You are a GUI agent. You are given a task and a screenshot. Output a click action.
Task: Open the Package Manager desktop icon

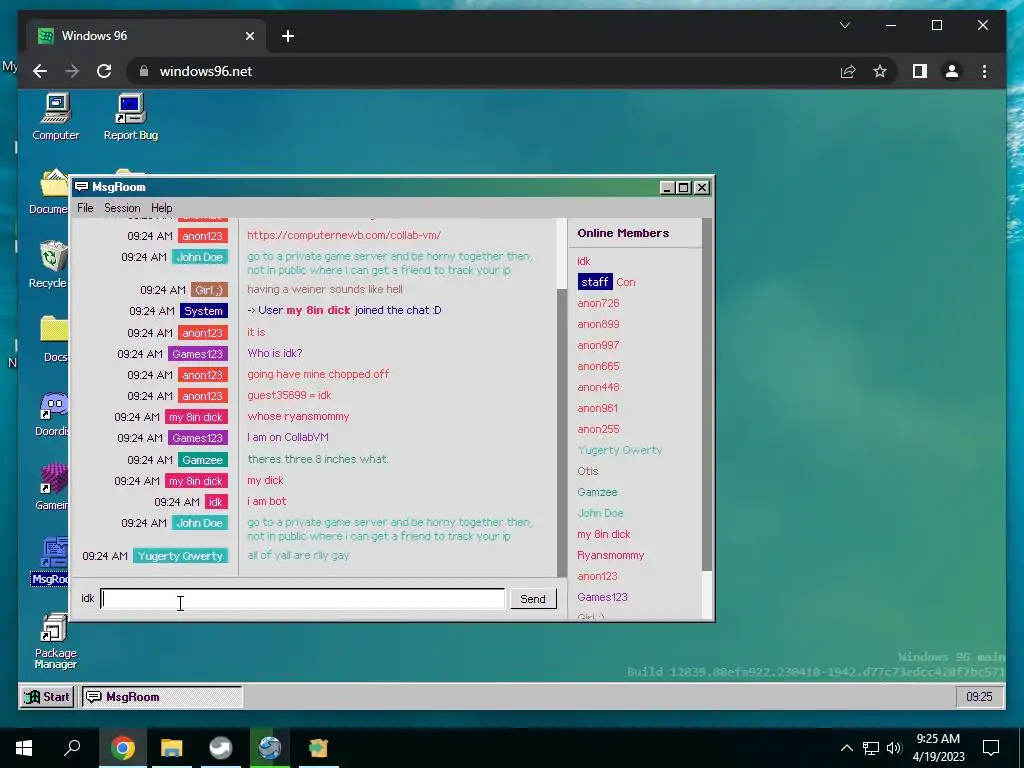tap(56, 641)
